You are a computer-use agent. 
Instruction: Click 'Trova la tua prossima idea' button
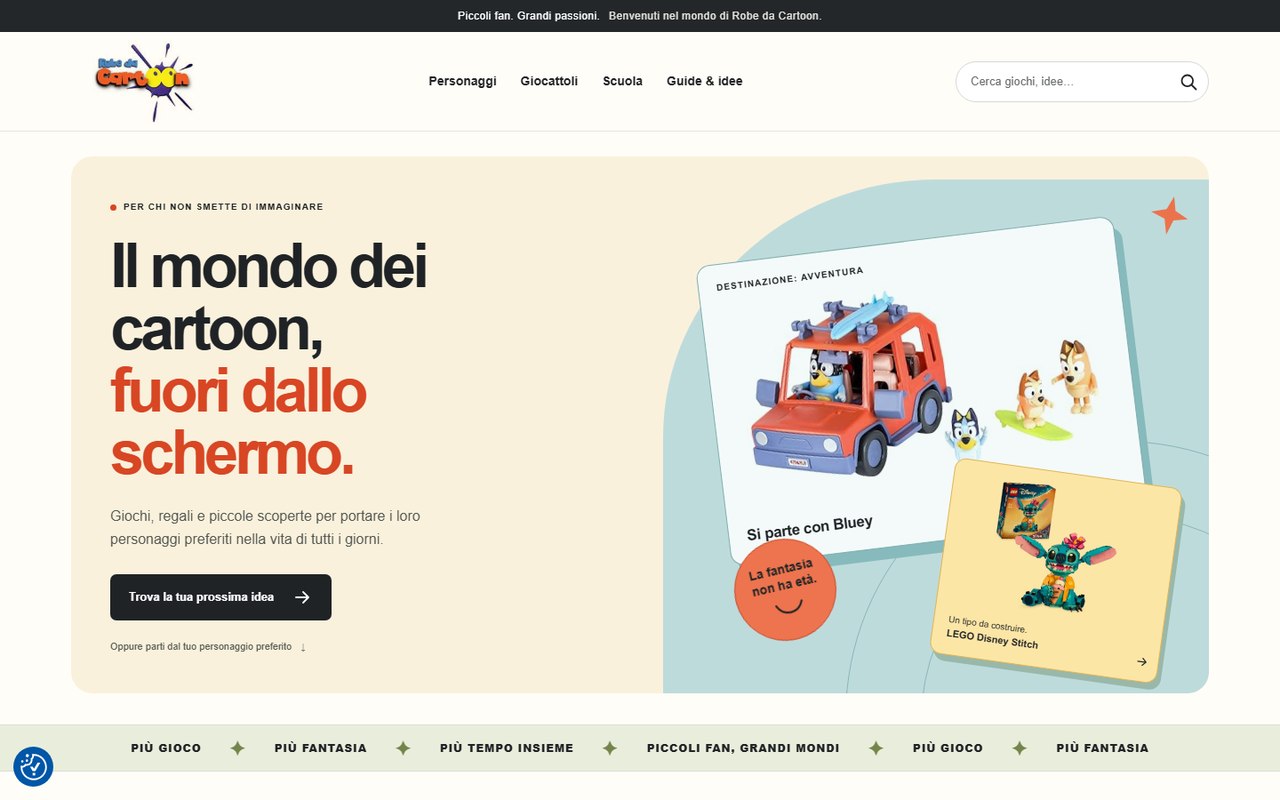tap(221, 597)
